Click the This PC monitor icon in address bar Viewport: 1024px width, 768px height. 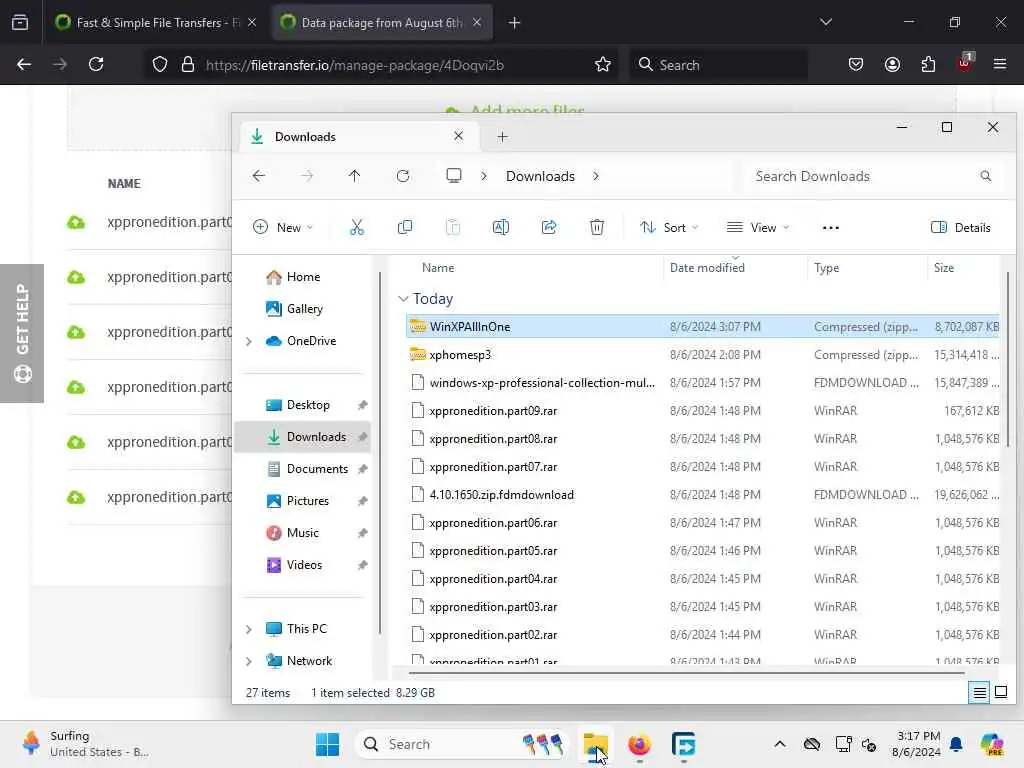(x=454, y=176)
